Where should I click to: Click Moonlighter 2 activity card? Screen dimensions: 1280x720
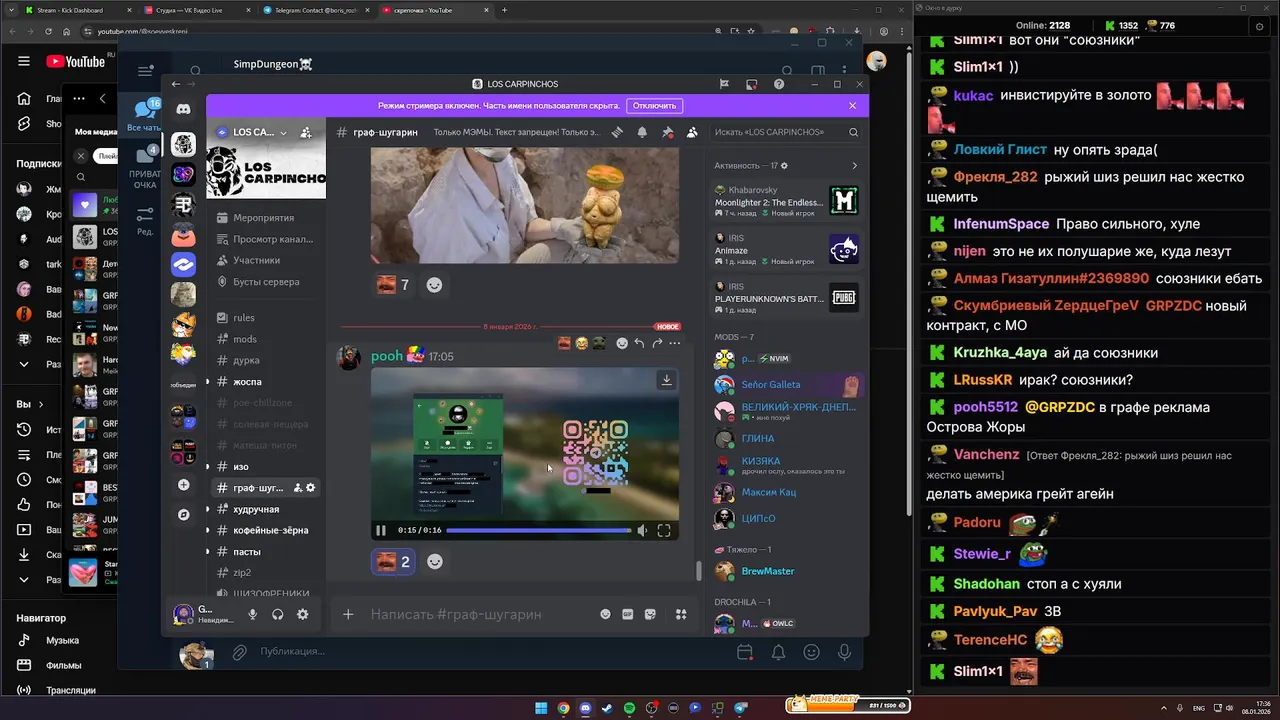point(787,202)
